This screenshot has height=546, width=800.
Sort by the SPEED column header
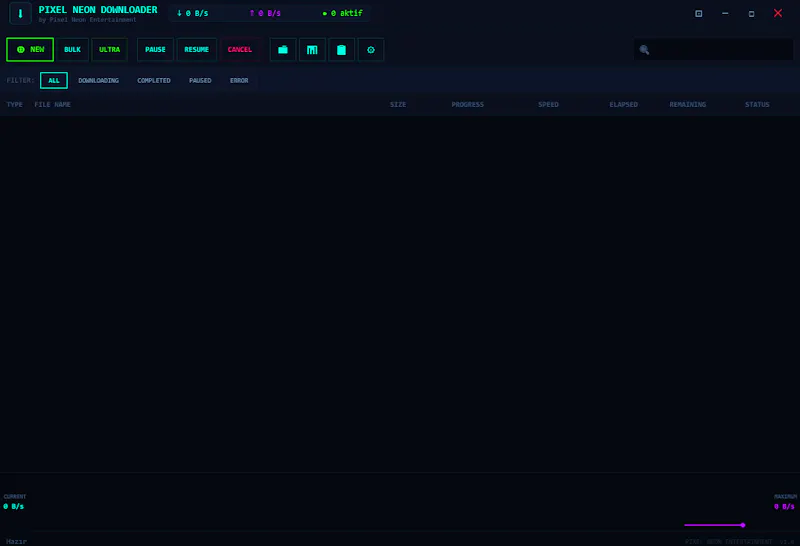click(x=548, y=105)
